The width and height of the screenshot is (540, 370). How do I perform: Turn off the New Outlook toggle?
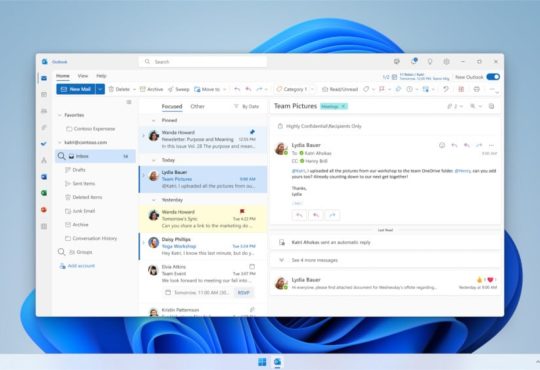pyautogui.click(x=493, y=77)
